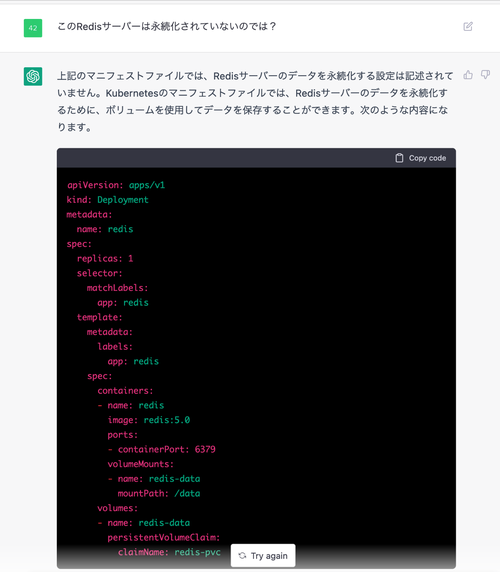Click 'replicas: 1' code line
The width and height of the screenshot is (500, 572).
[x=105, y=258]
